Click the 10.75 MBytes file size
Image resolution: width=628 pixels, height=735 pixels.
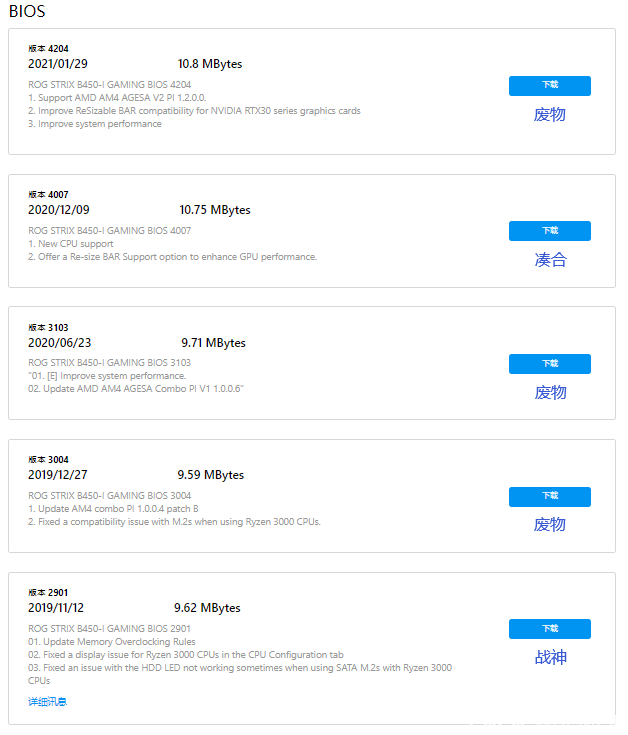(215, 210)
